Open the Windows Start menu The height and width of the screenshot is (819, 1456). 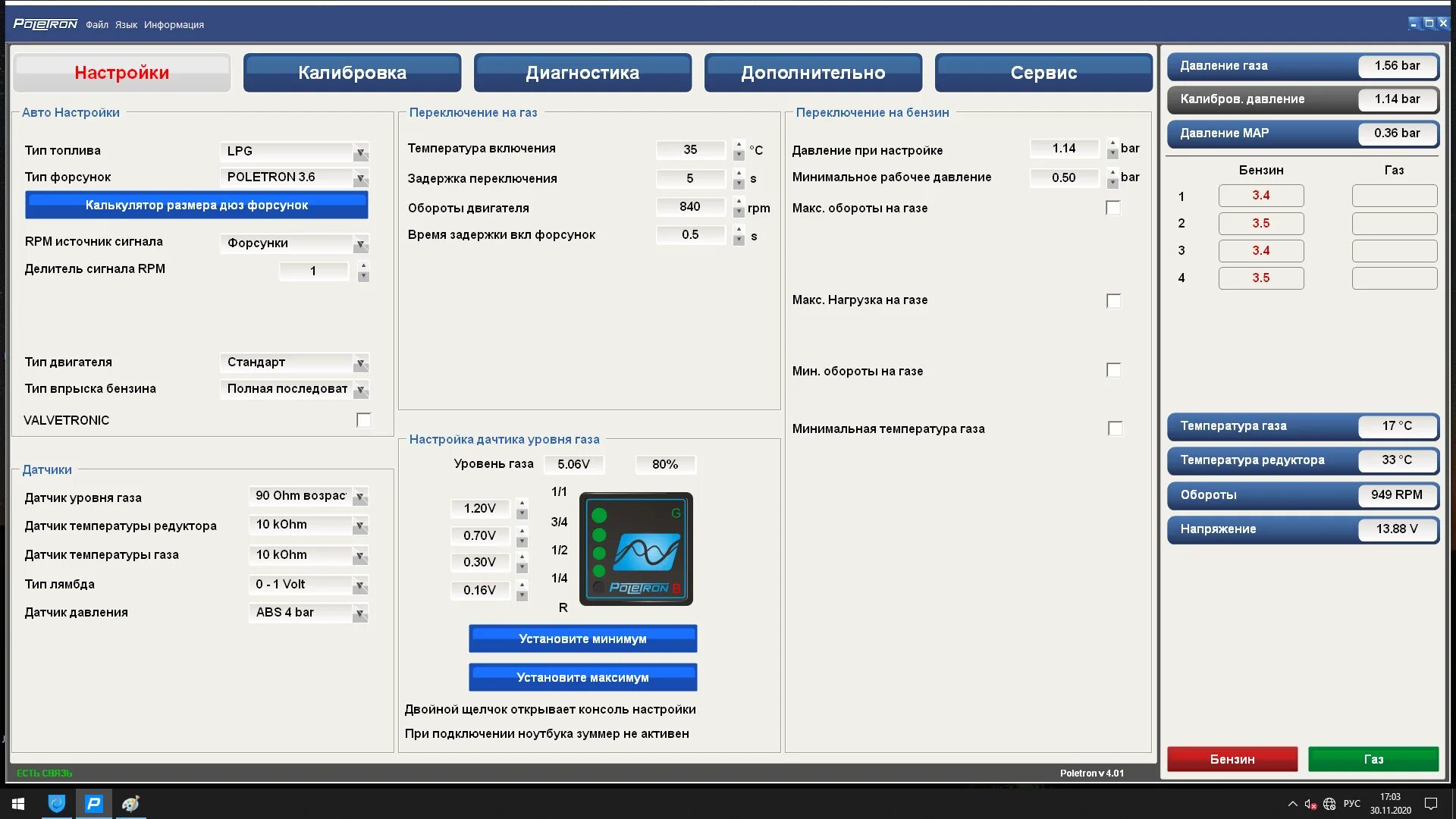point(18,804)
